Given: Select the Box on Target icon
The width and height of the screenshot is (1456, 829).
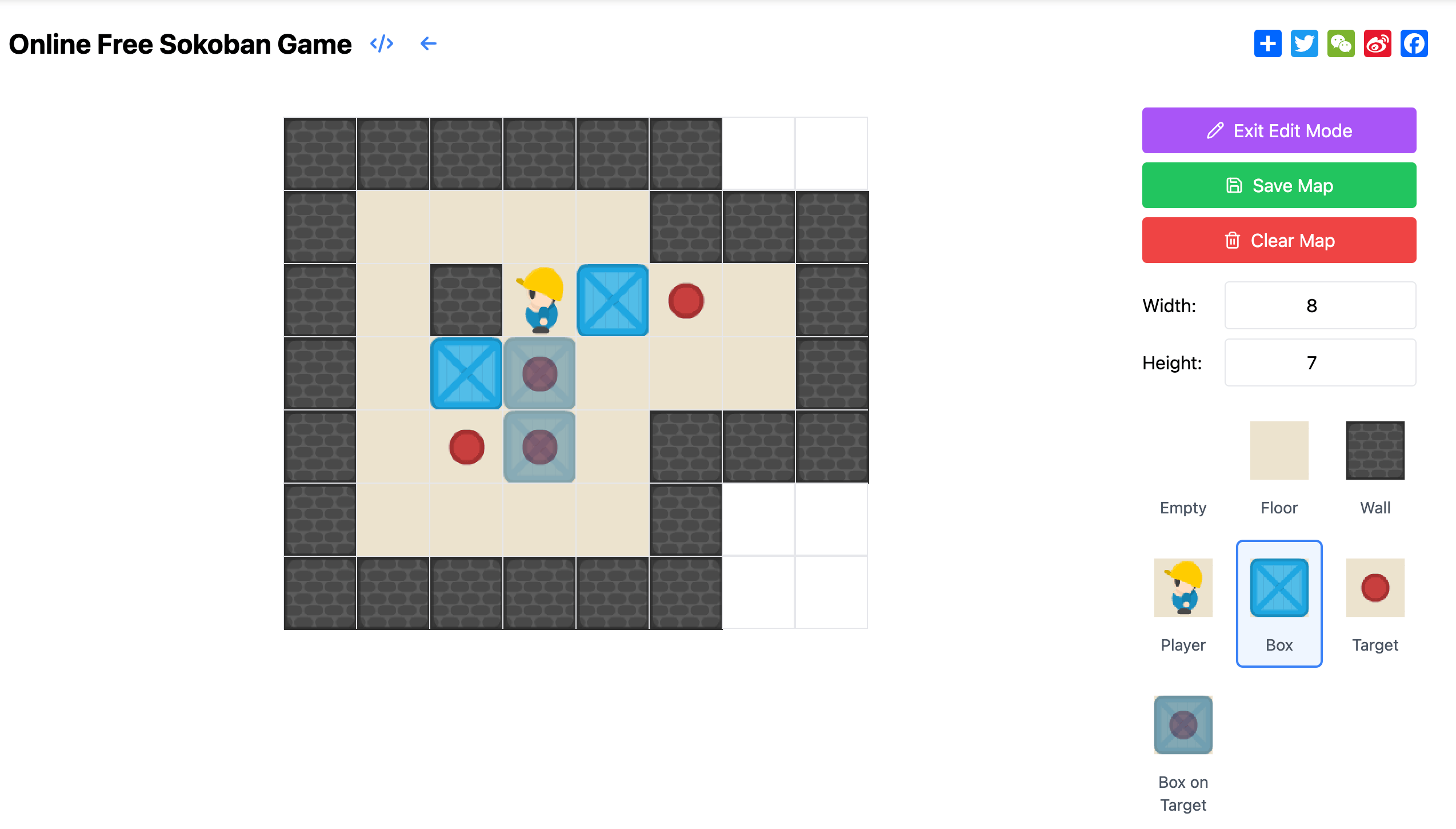Looking at the screenshot, I should (x=1184, y=725).
